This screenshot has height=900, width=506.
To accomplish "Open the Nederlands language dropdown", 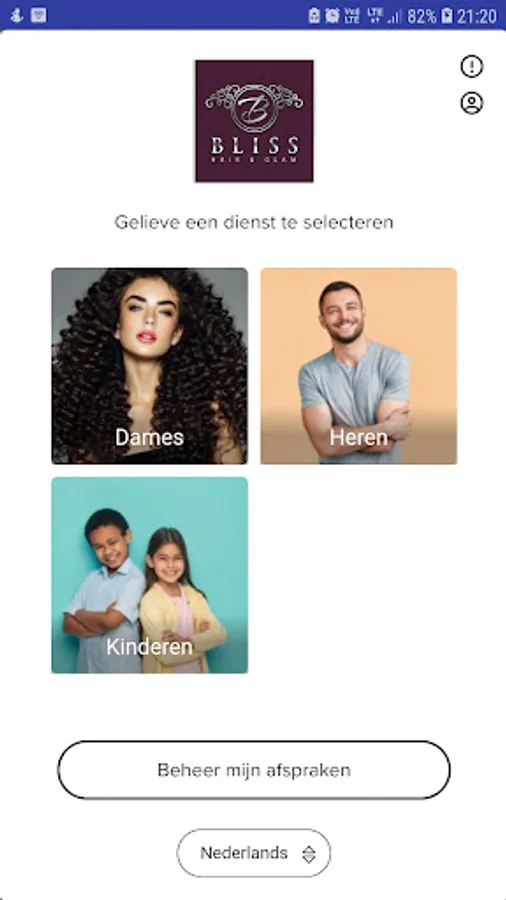I will coord(254,853).
